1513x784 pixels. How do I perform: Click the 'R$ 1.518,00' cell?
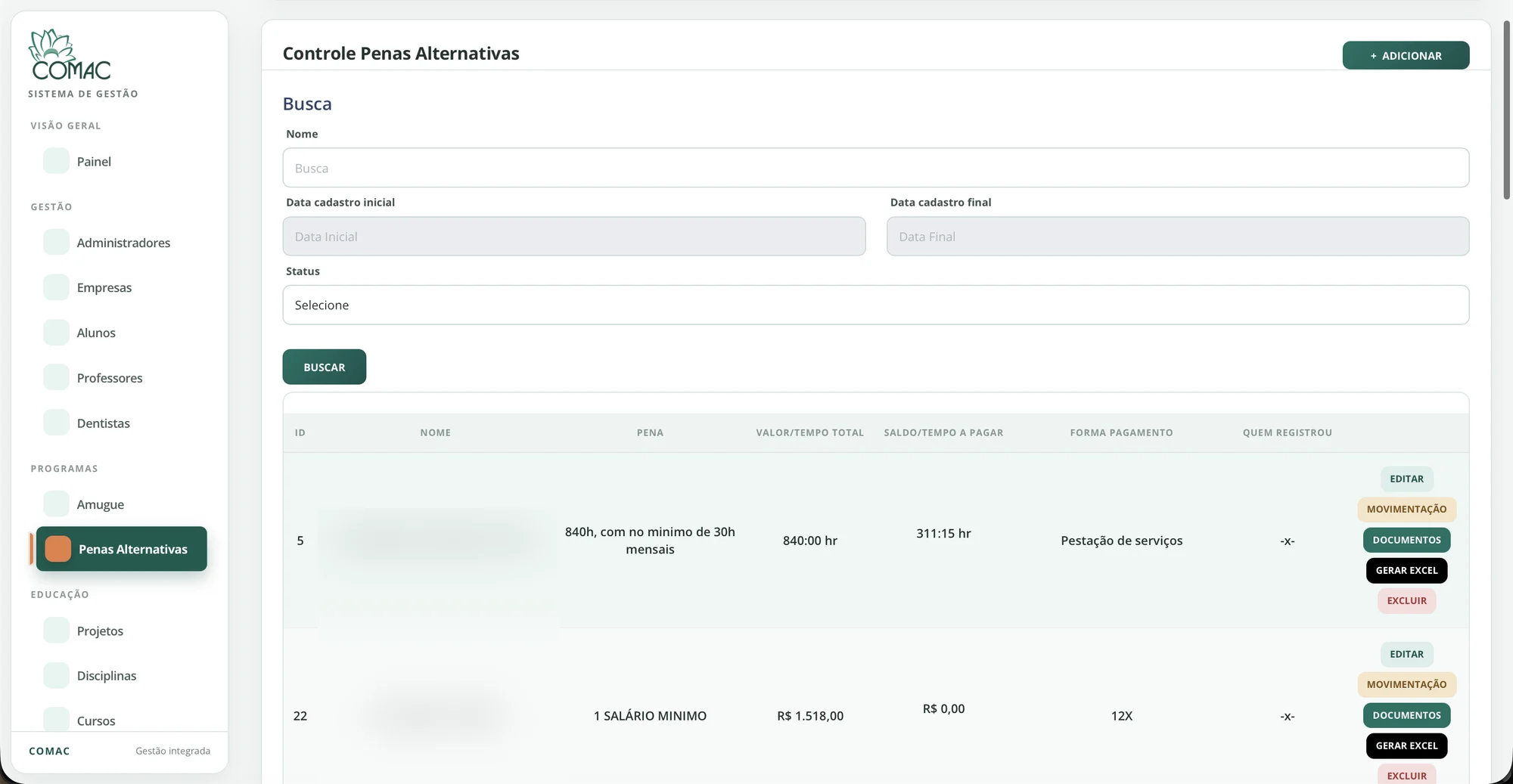tap(809, 716)
